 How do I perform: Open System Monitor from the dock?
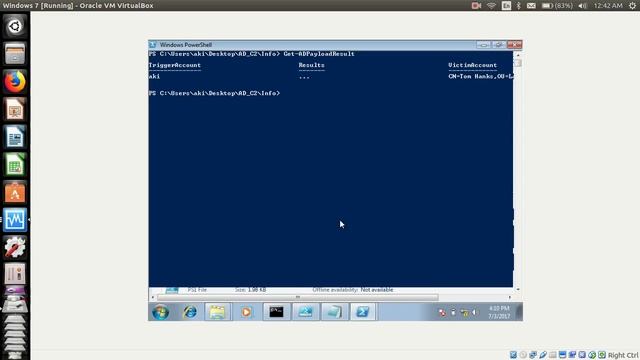[15, 220]
